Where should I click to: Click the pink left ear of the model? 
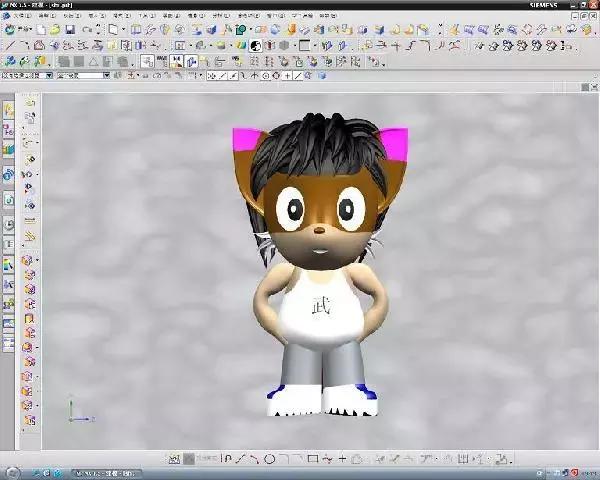click(245, 141)
